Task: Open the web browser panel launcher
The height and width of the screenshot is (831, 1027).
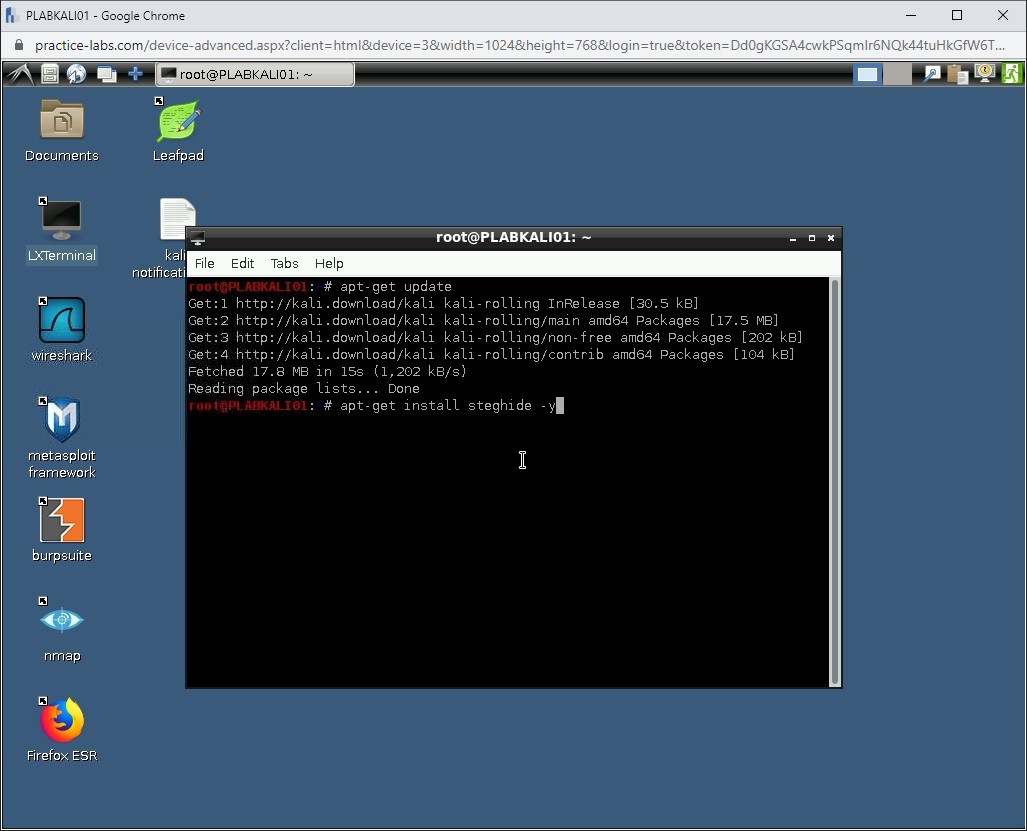Action: click(76, 74)
